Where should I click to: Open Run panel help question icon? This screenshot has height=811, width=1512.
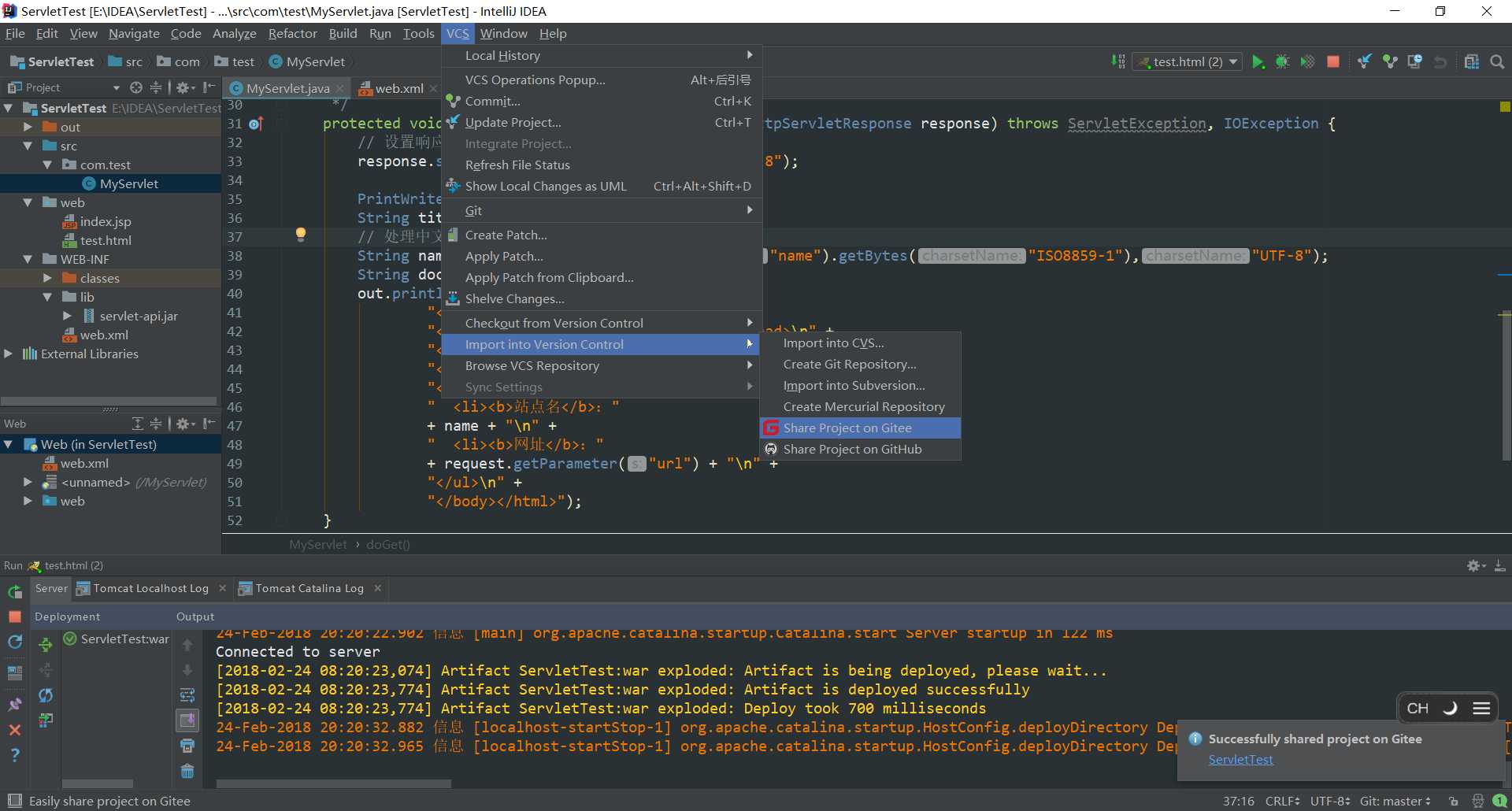(15, 754)
